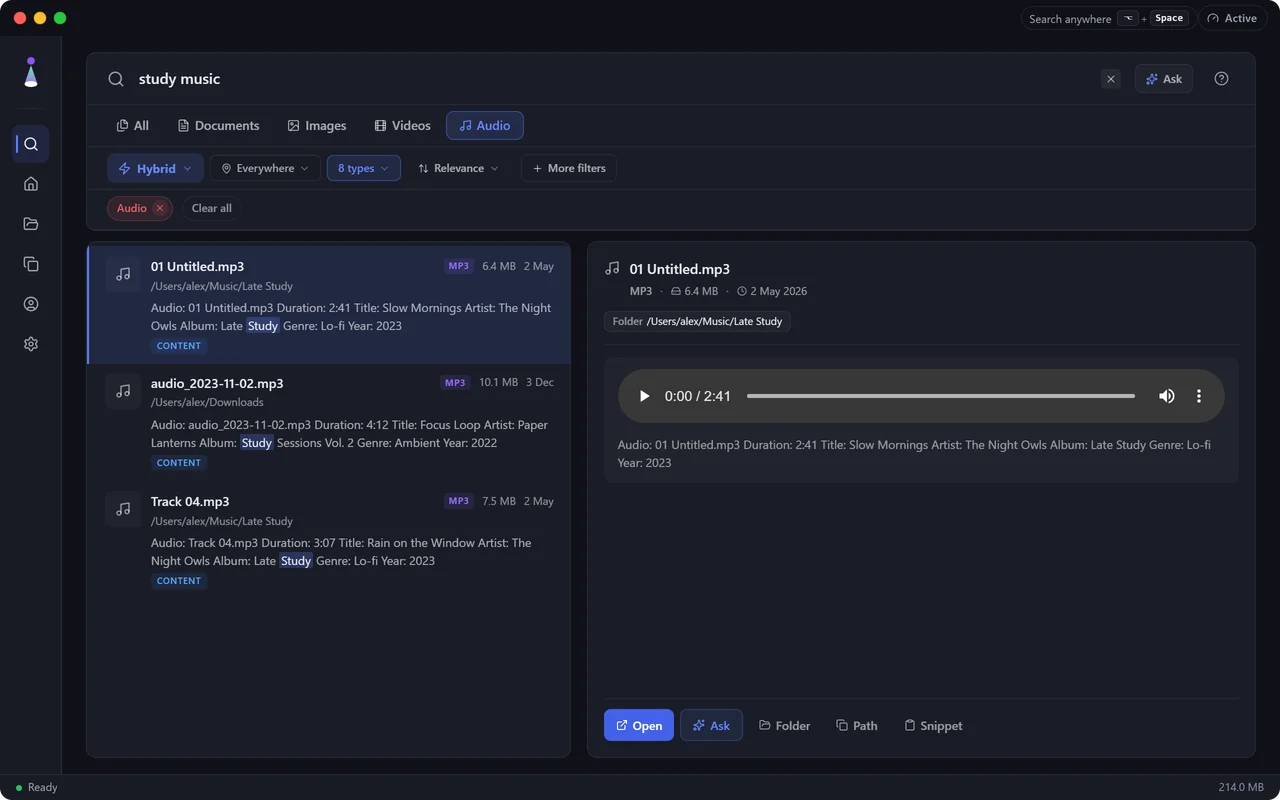Click Clear all filters
The image size is (1280, 800).
[211, 208]
